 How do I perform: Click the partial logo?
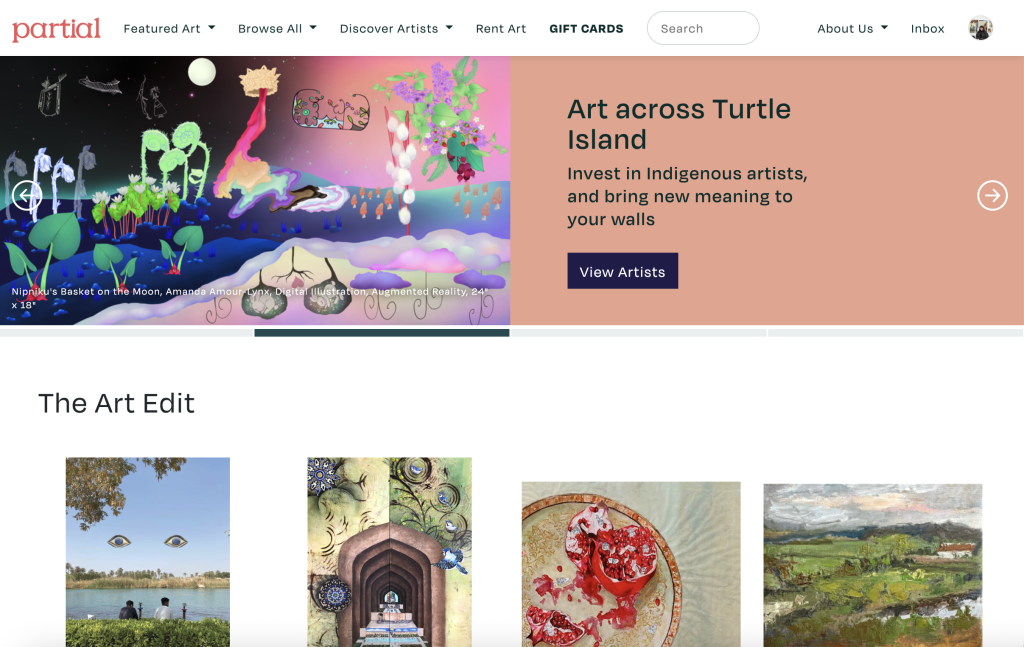[x=56, y=29]
